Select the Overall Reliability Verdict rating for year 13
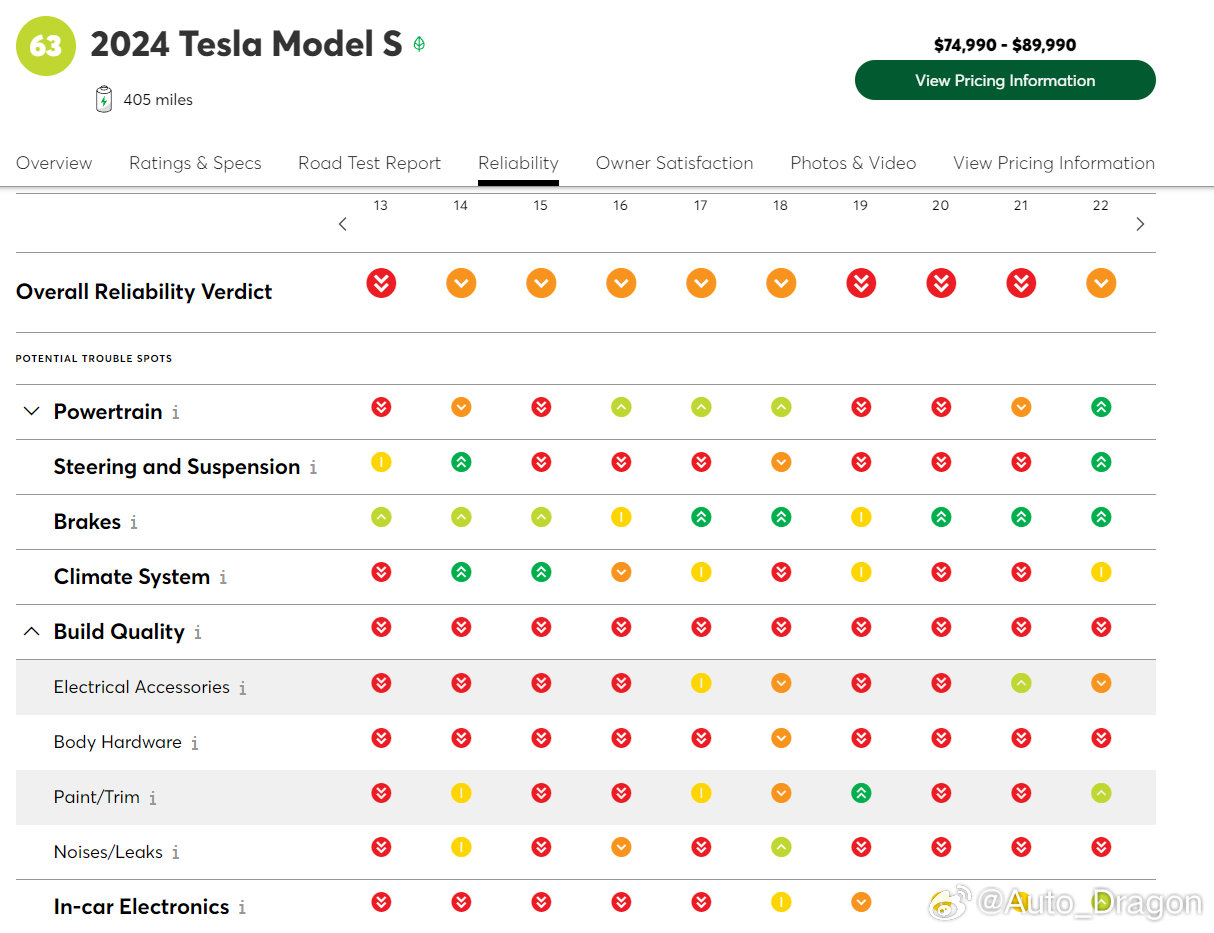The image size is (1214, 933). (x=381, y=283)
